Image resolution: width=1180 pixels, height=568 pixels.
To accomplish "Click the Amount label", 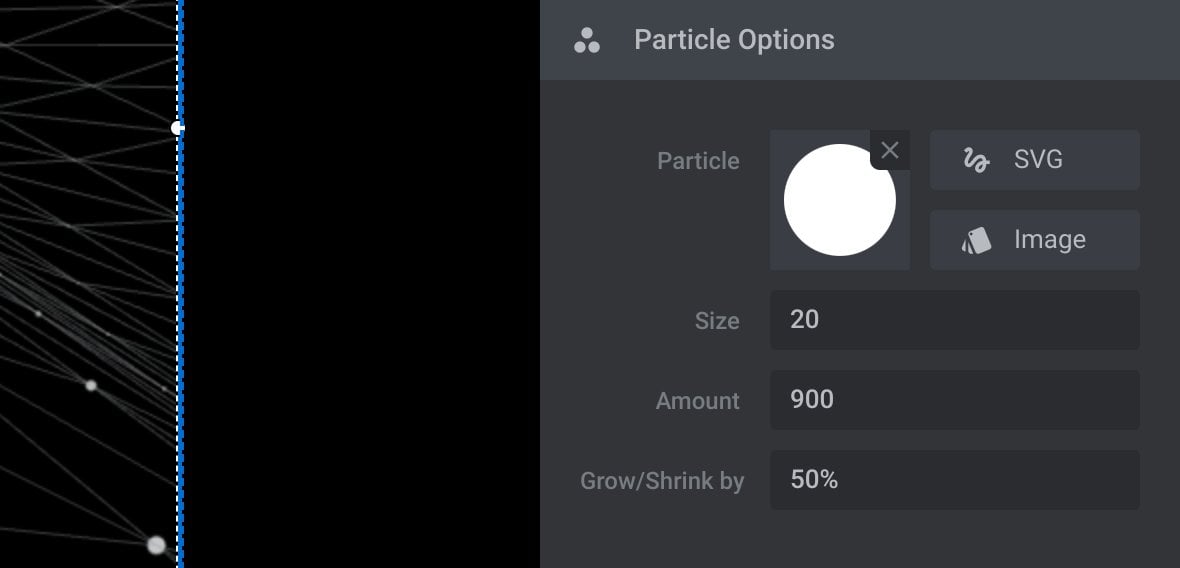I will pyautogui.click(x=698, y=401).
